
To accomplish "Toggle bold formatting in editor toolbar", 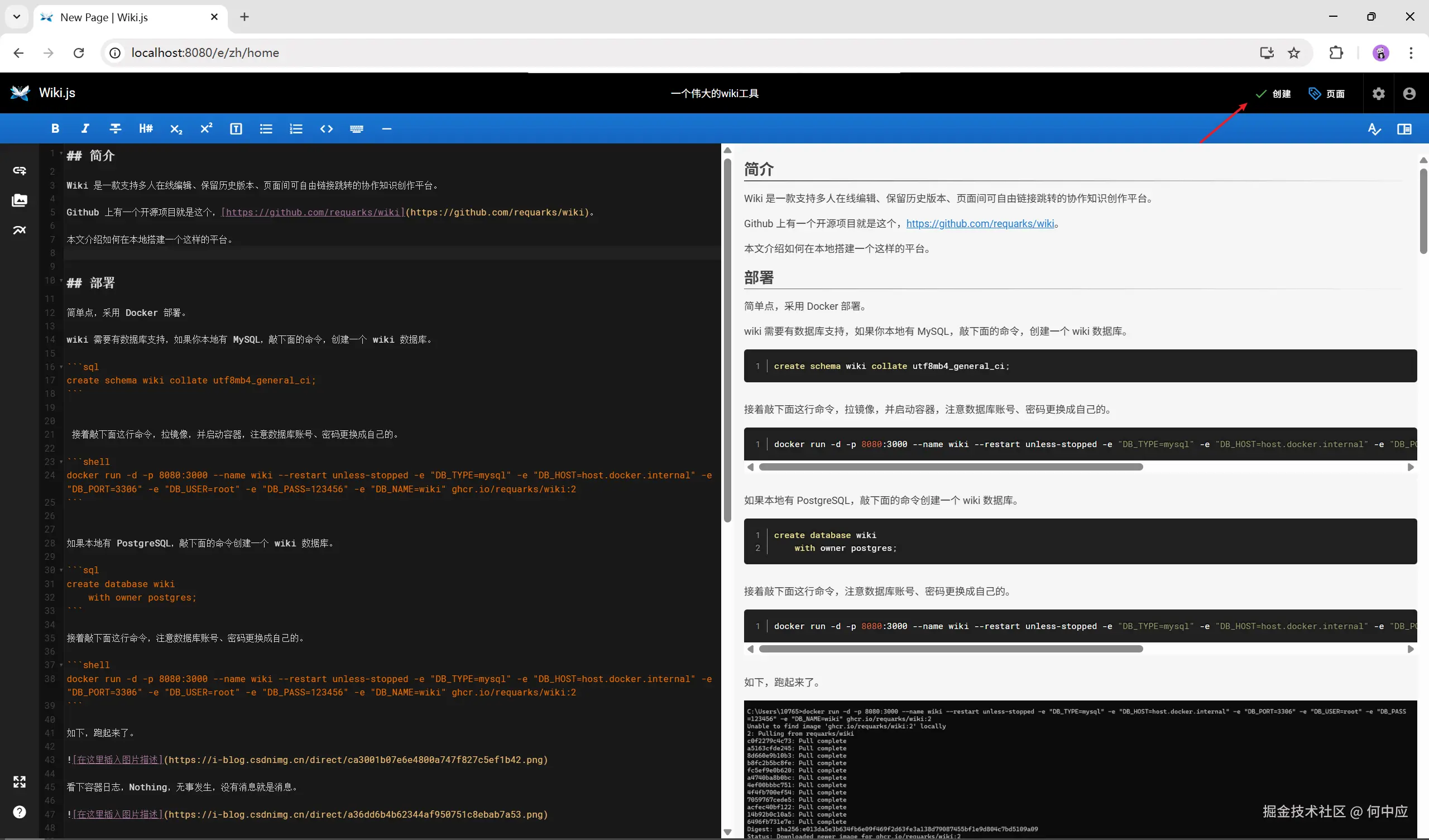I will tap(55, 129).
